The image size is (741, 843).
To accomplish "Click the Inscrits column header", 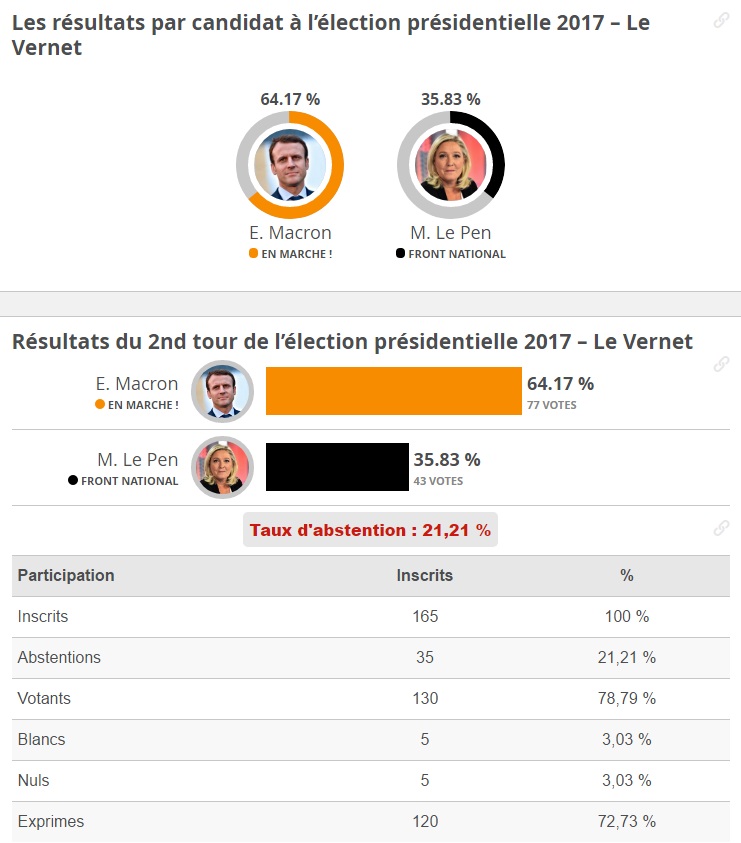I will pos(425,575).
